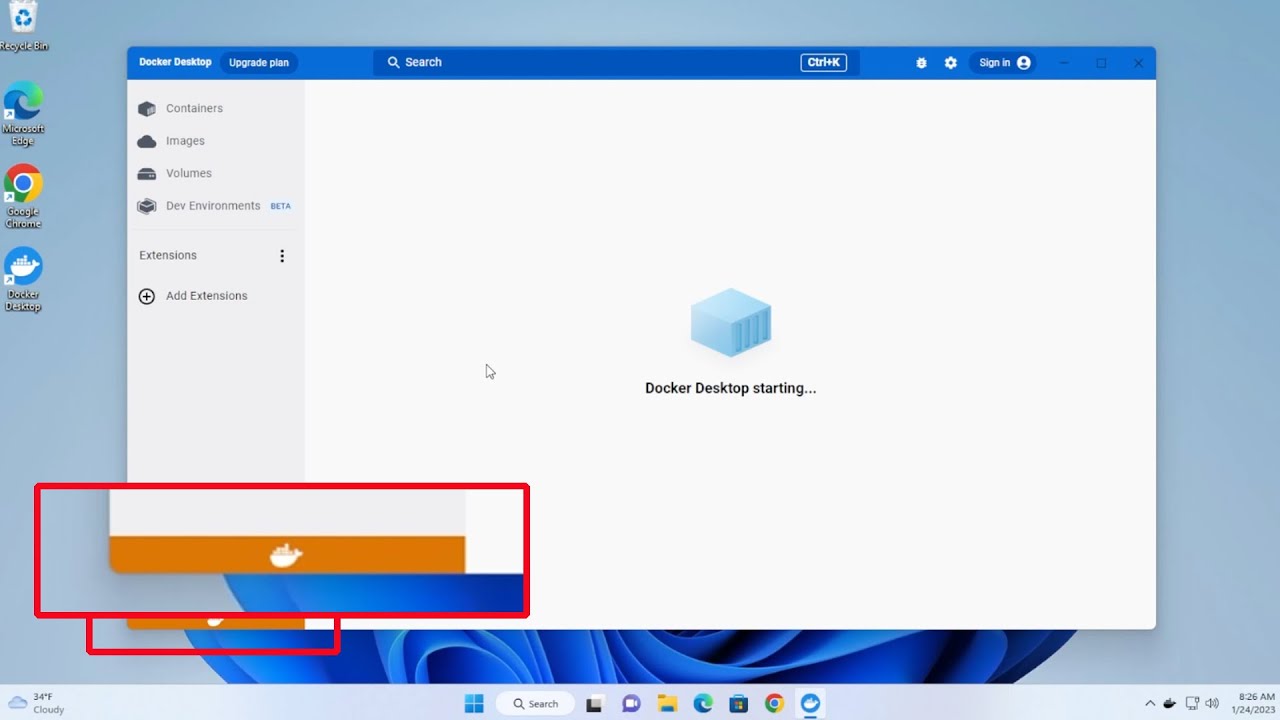Click the network icon in the tray
The height and width of the screenshot is (720, 1280).
point(1192,703)
